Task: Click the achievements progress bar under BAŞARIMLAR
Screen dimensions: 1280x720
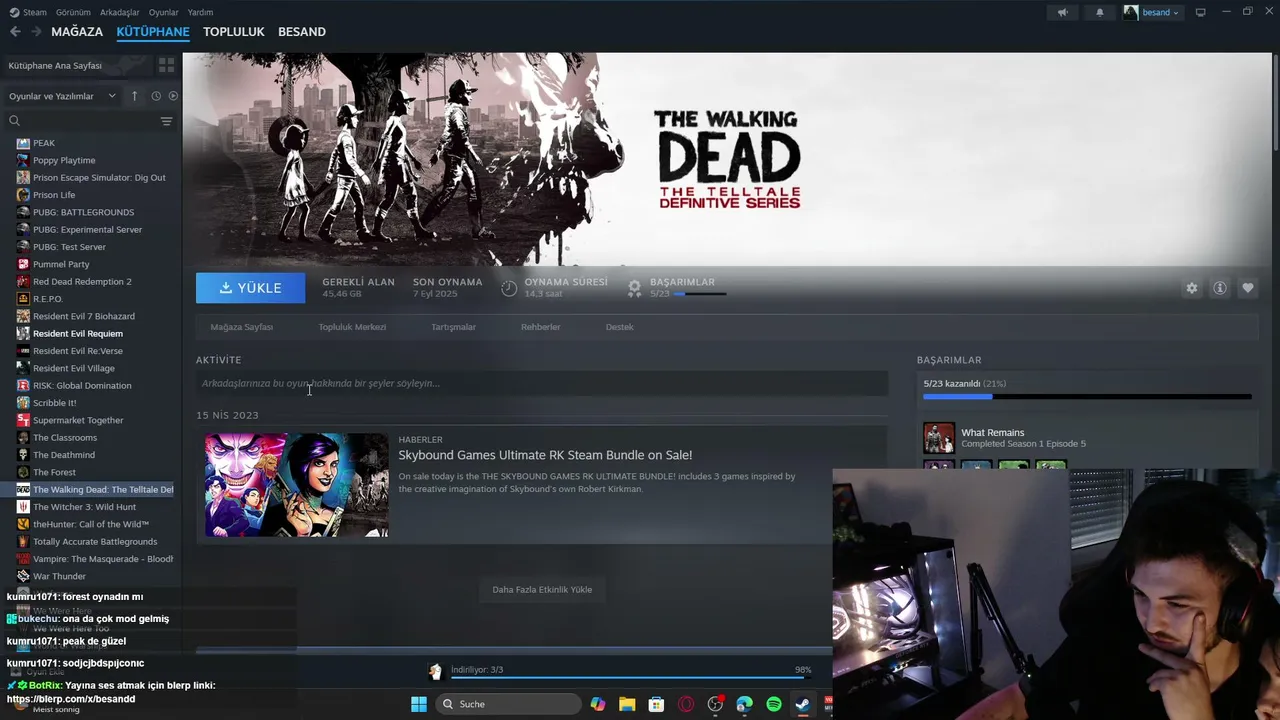Action: [700, 294]
